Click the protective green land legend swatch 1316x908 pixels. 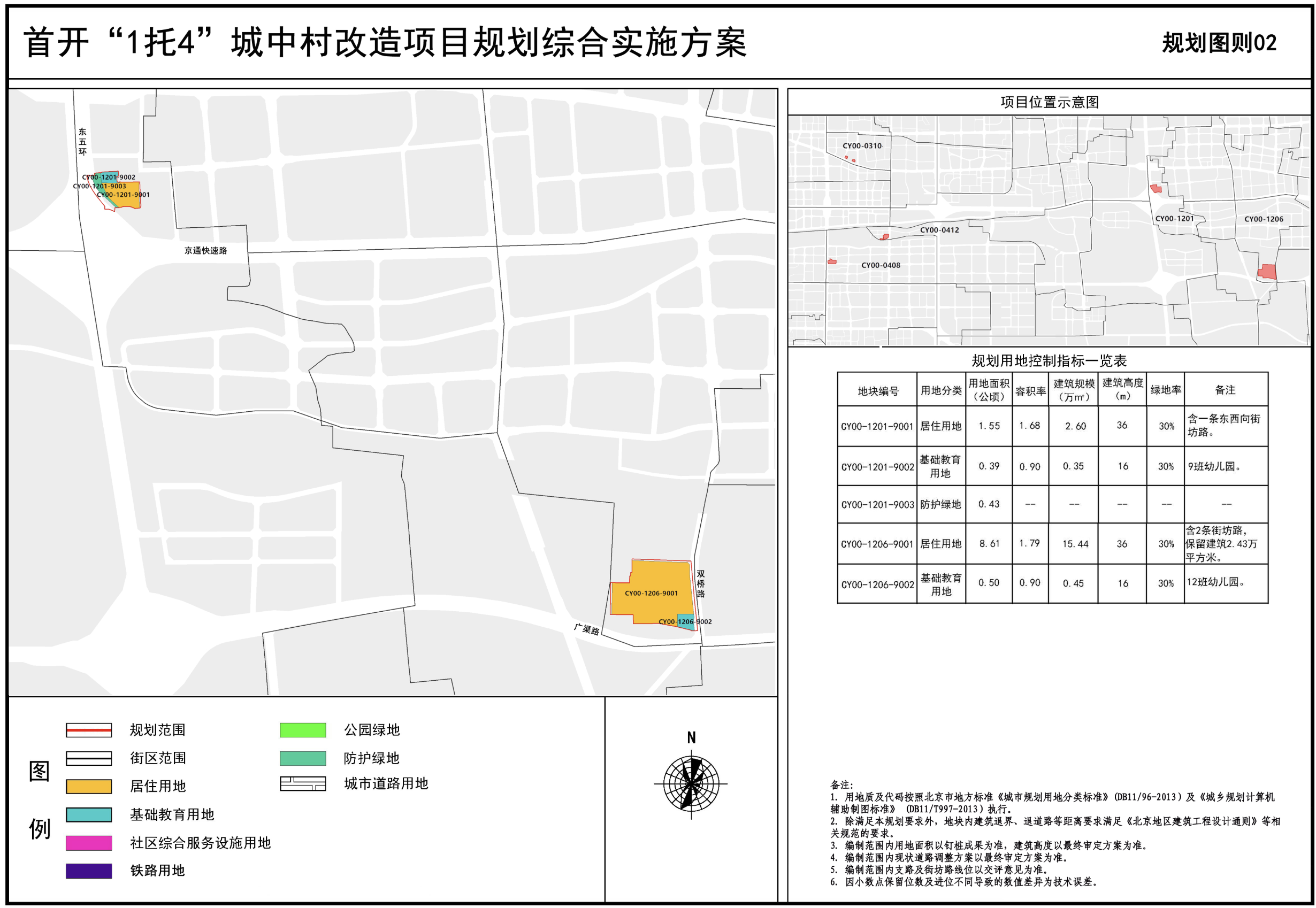(x=303, y=758)
